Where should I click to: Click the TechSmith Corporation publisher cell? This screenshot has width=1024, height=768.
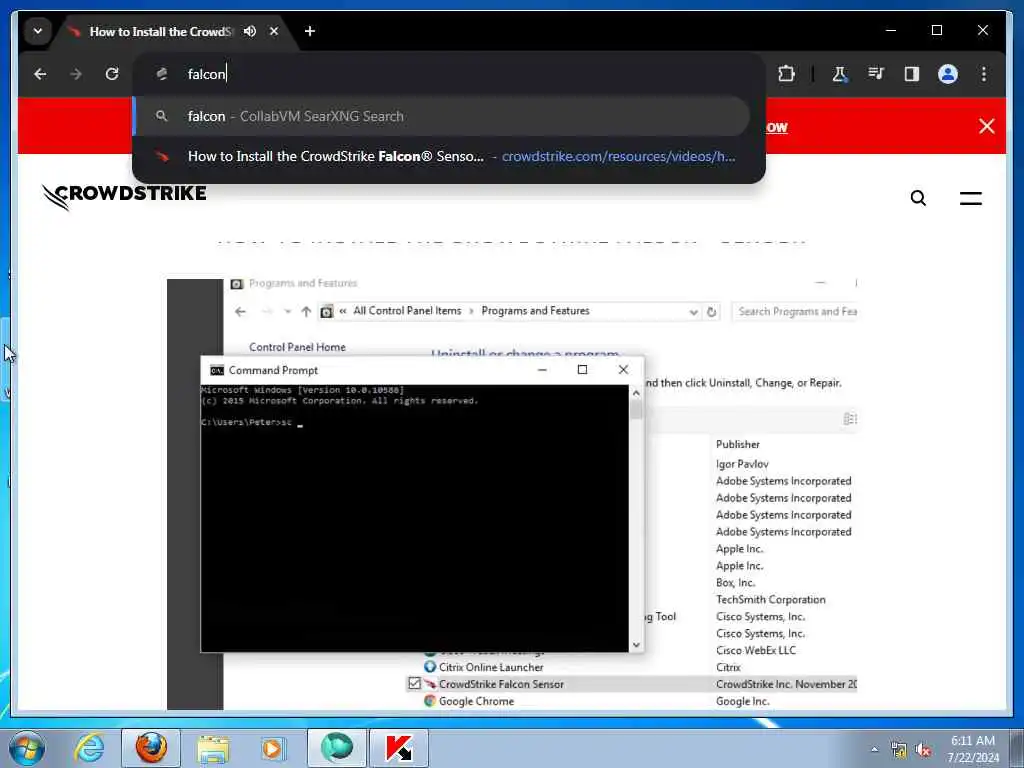[771, 600]
